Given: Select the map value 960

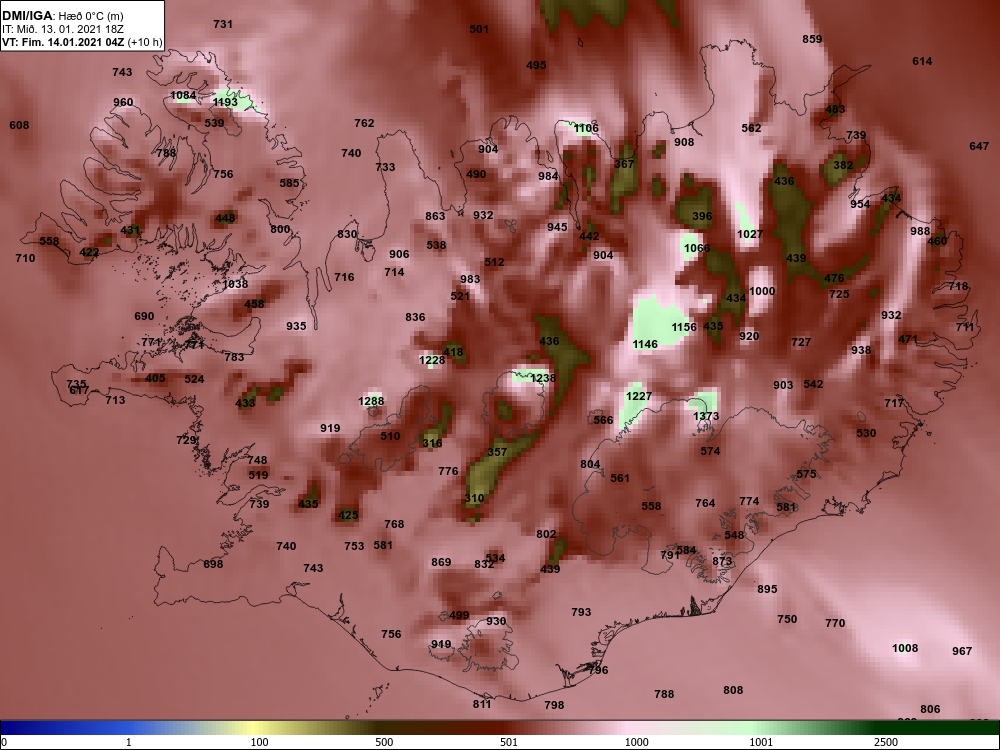Looking at the screenshot, I should point(123,102).
